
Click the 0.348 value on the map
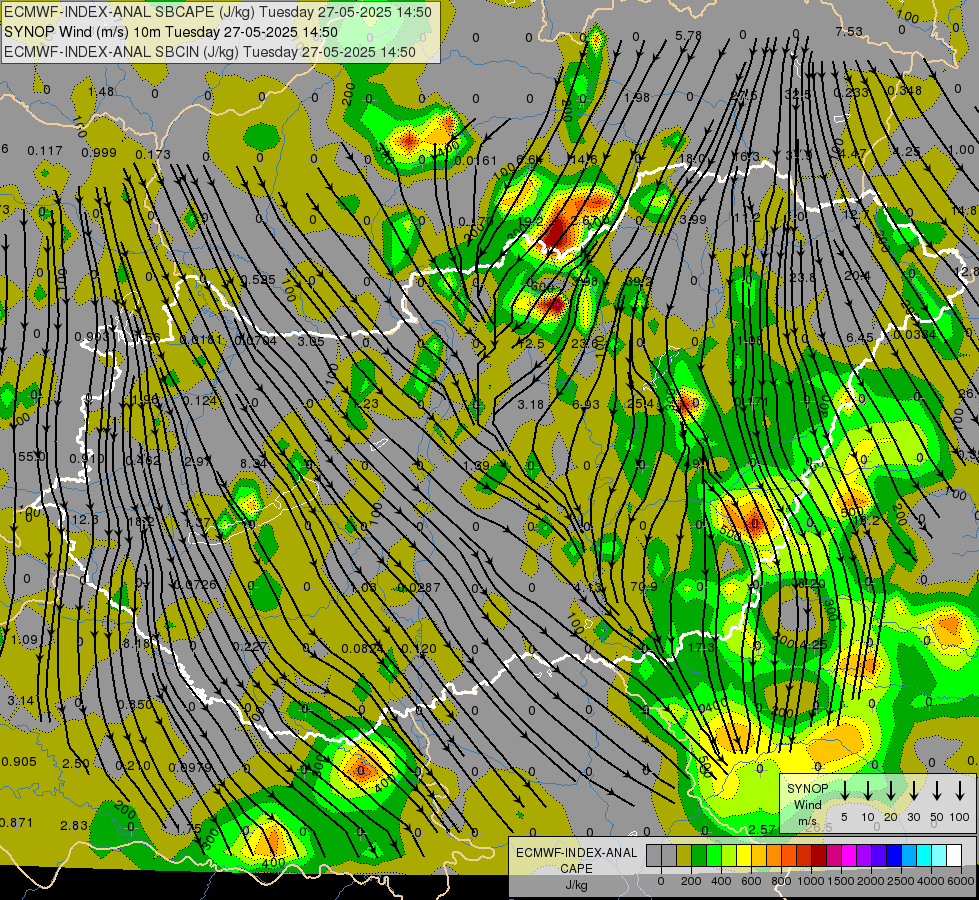coord(904,91)
